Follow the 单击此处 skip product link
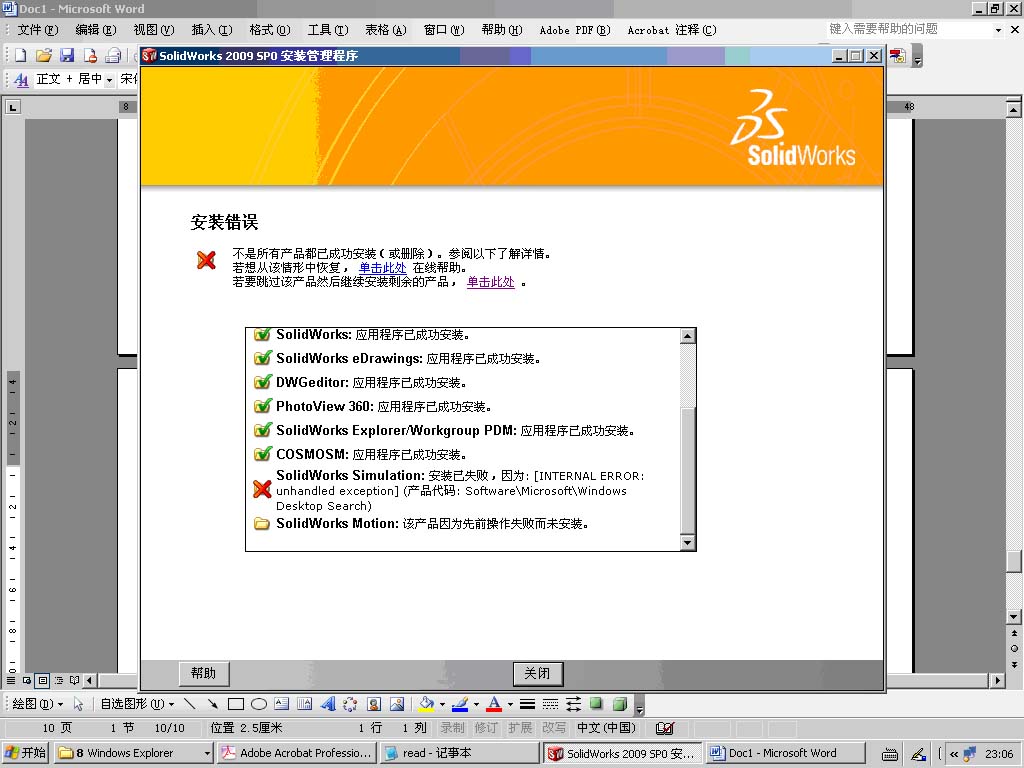Screen dimensions: 1024x768 (x=490, y=282)
